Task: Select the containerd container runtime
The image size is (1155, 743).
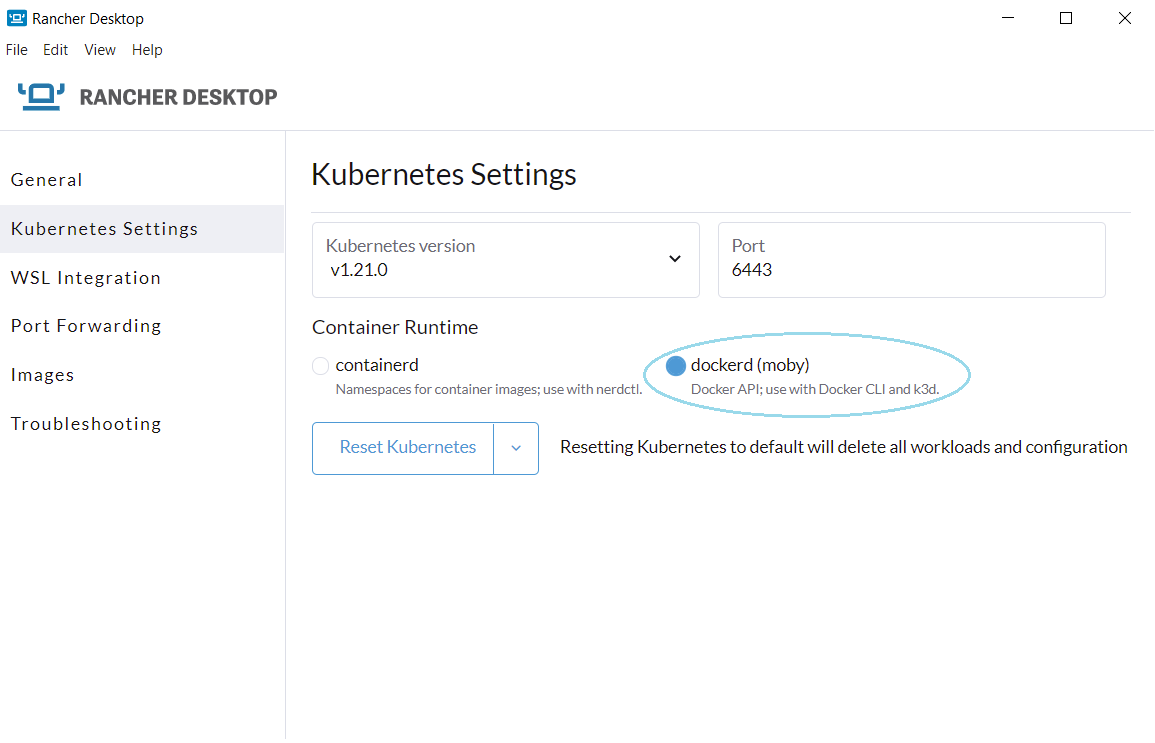Action: click(320, 365)
